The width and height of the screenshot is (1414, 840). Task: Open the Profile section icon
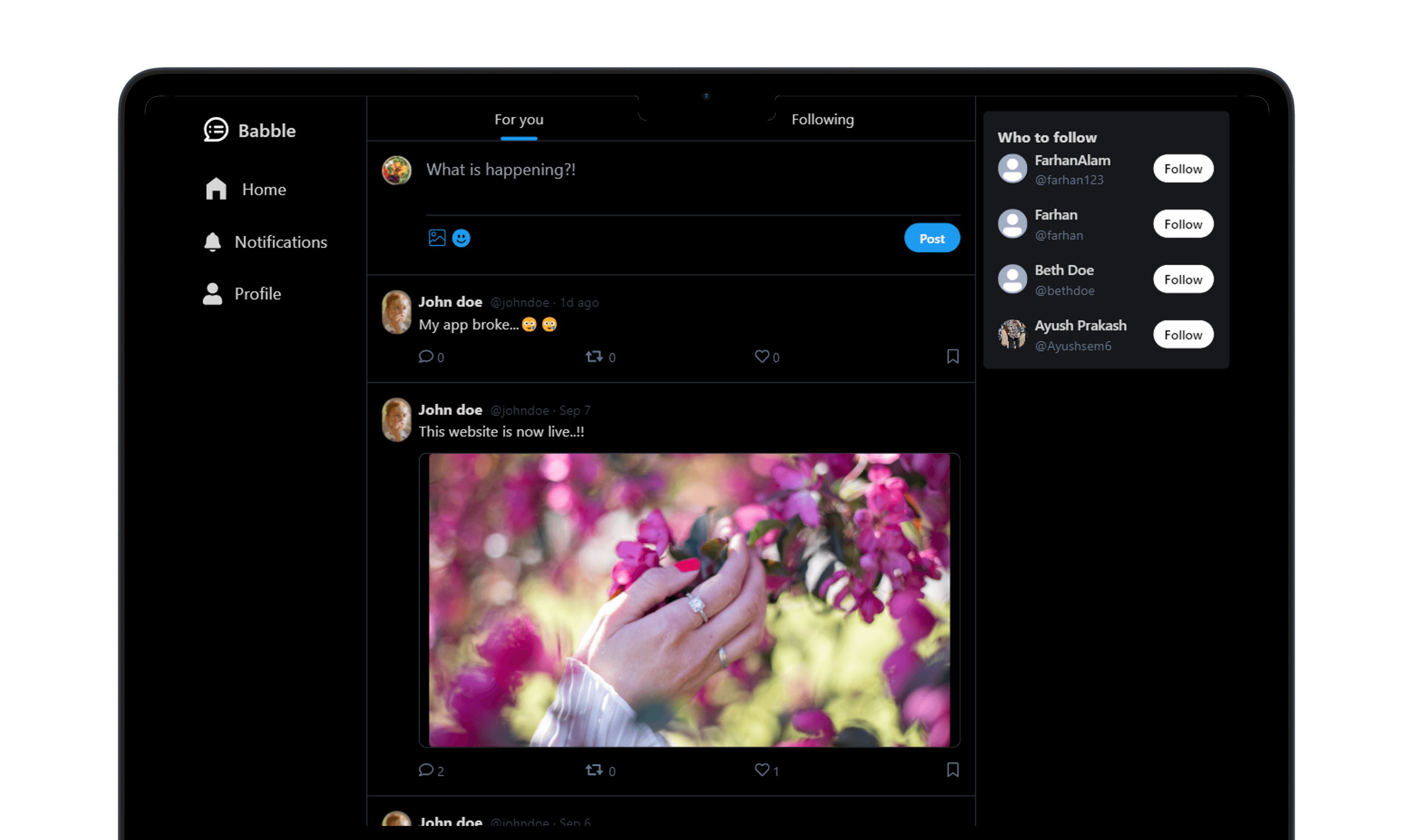point(212,293)
